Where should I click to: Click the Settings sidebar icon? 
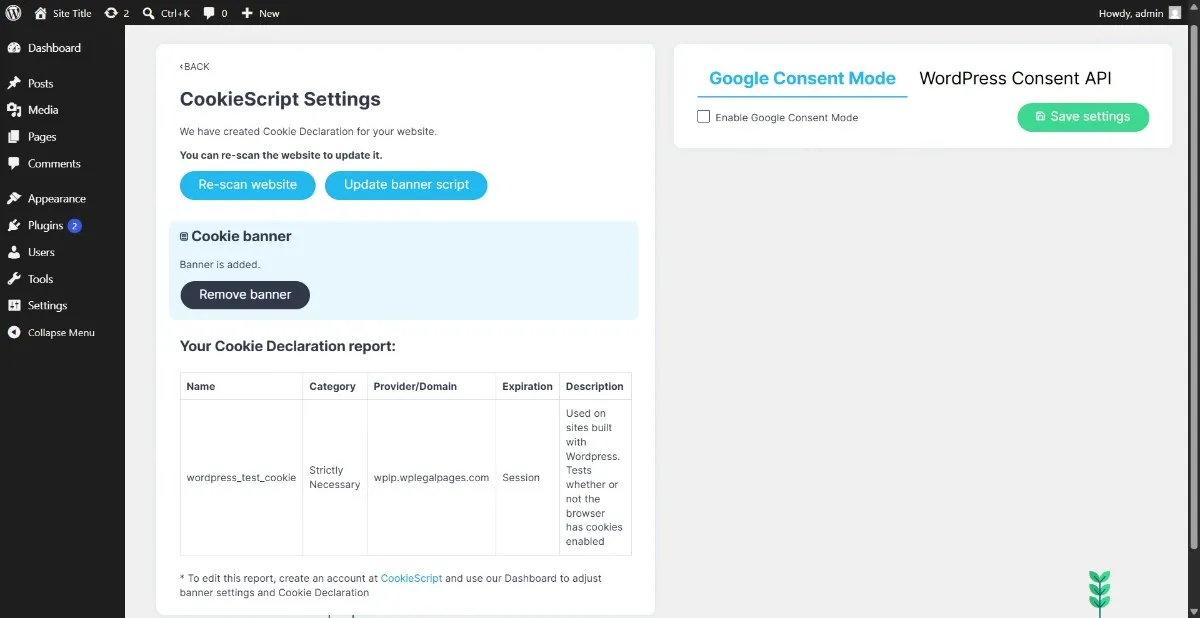[x=14, y=305]
